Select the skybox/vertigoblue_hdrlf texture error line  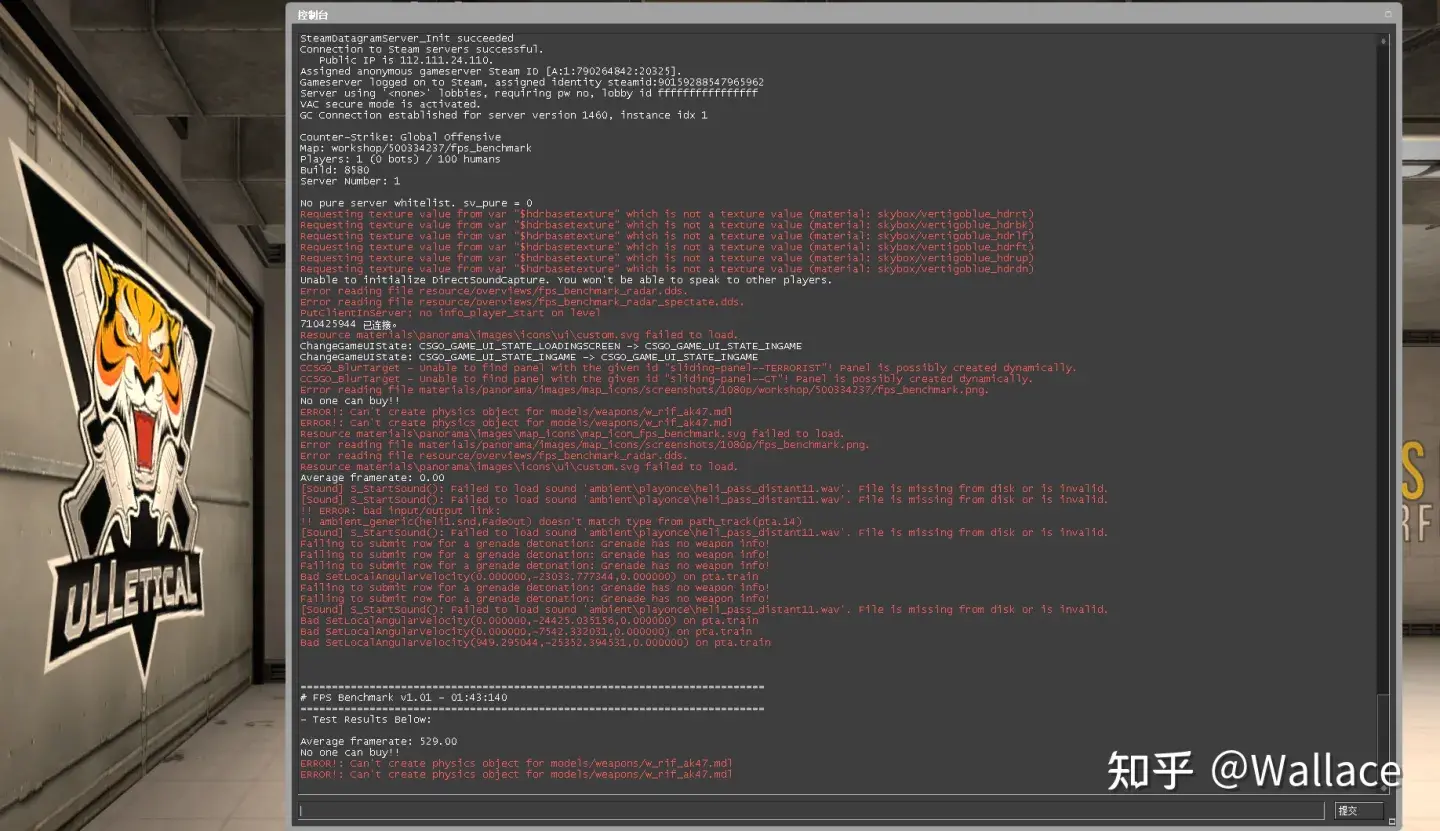point(667,236)
